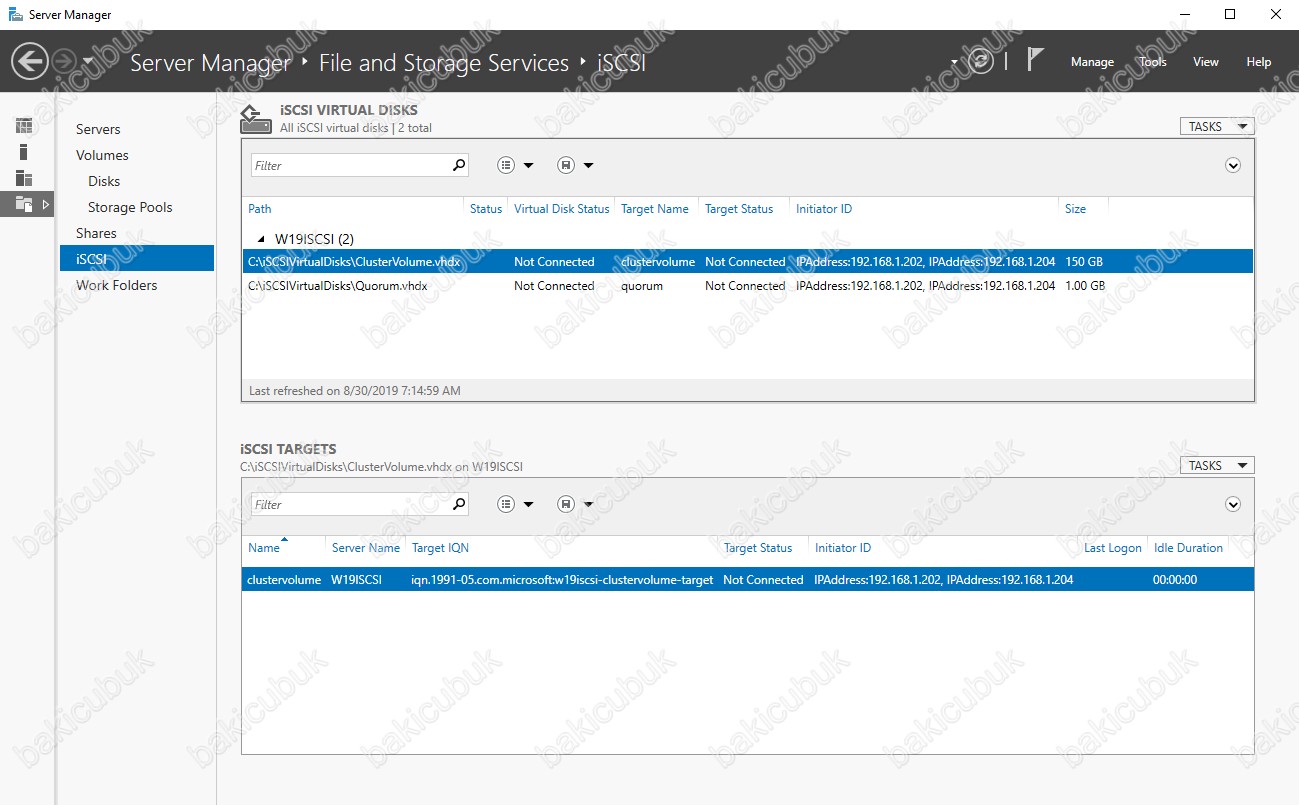1299x805 pixels.
Task: Click the quorum target name cell
Action: click(642, 285)
